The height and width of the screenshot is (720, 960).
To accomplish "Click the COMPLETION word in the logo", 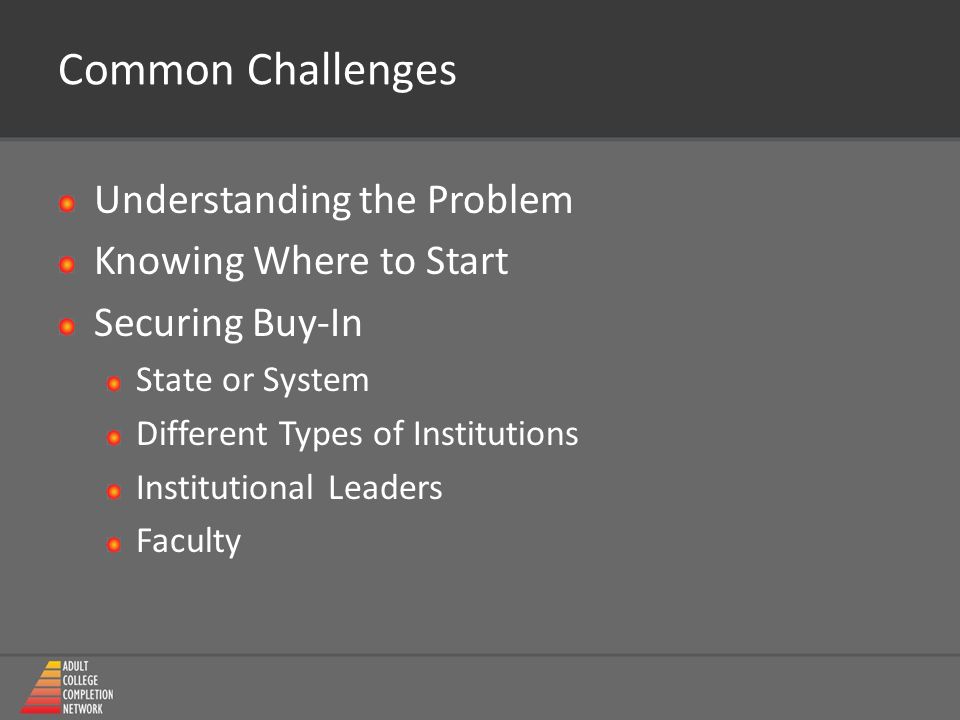I will (88, 694).
